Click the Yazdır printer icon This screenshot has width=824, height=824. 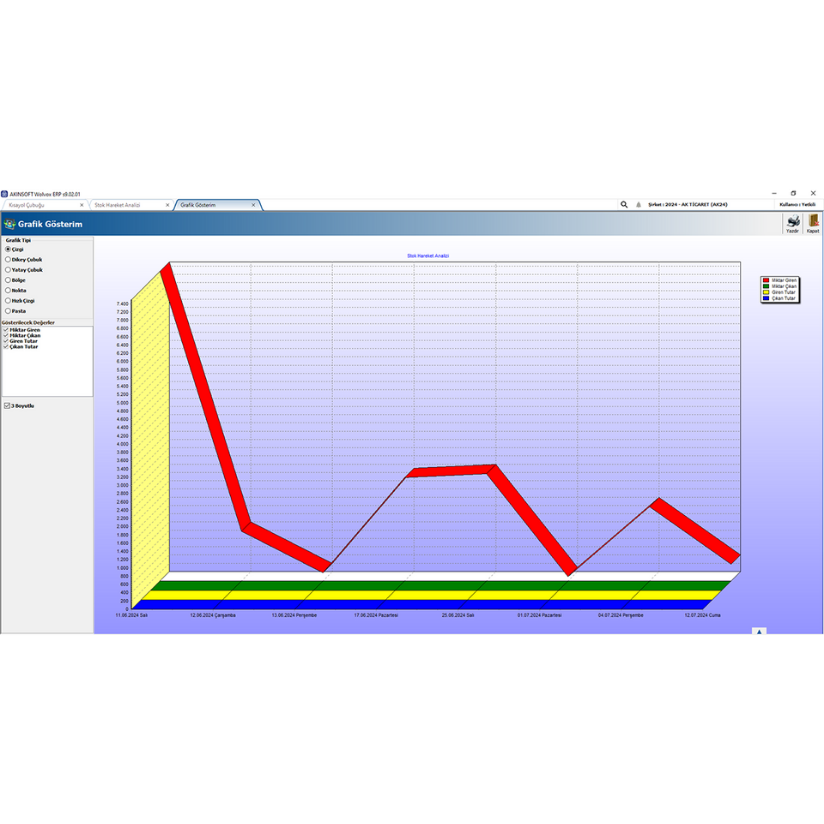click(793, 221)
